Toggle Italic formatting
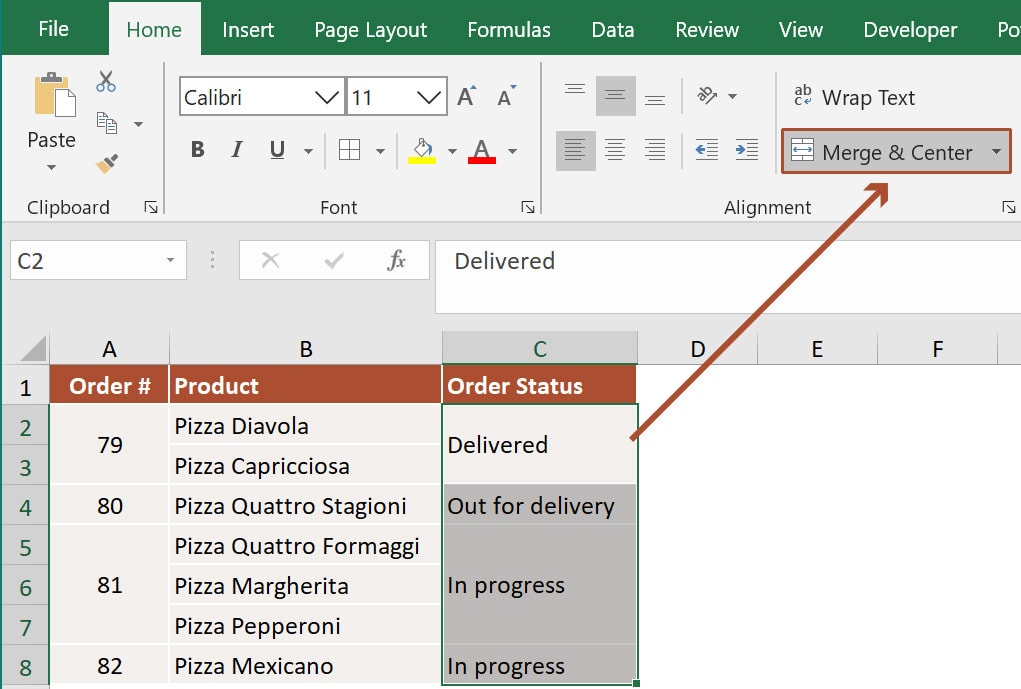 [236, 149]
